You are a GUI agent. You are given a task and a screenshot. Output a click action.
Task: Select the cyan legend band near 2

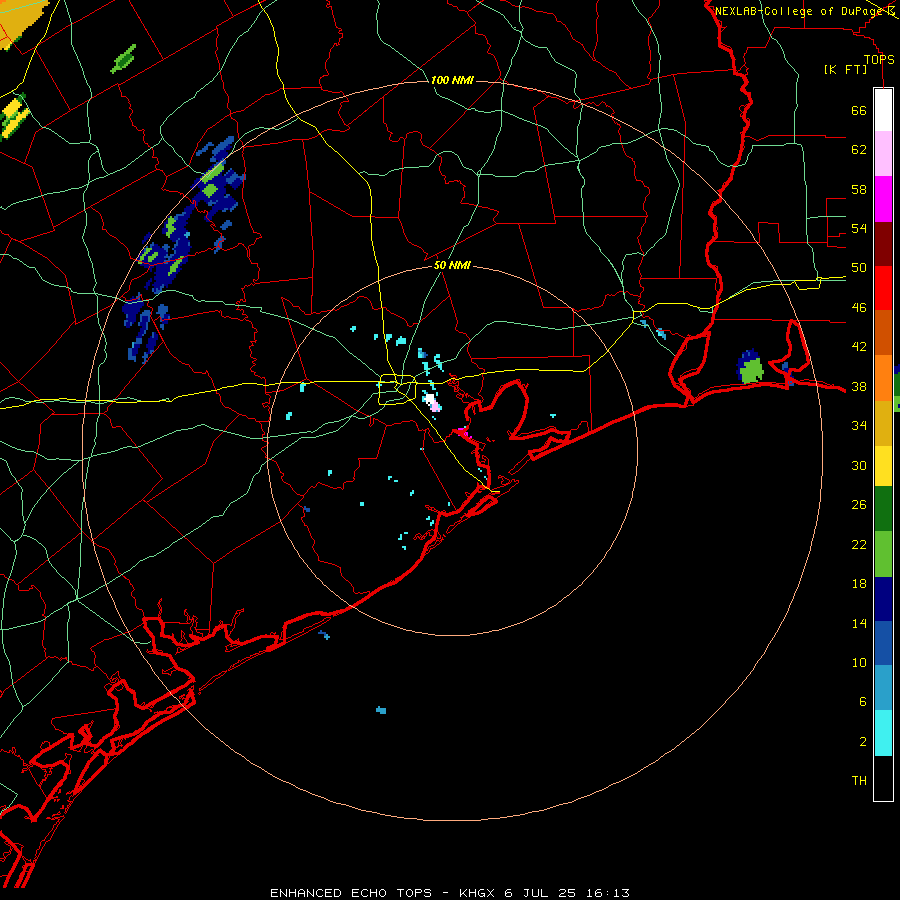[x=883, y=733]
